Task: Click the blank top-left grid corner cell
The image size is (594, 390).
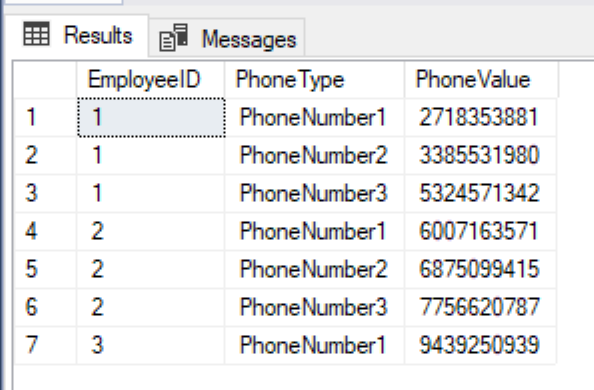Action: pyautogui.click(x=45, y=80)
